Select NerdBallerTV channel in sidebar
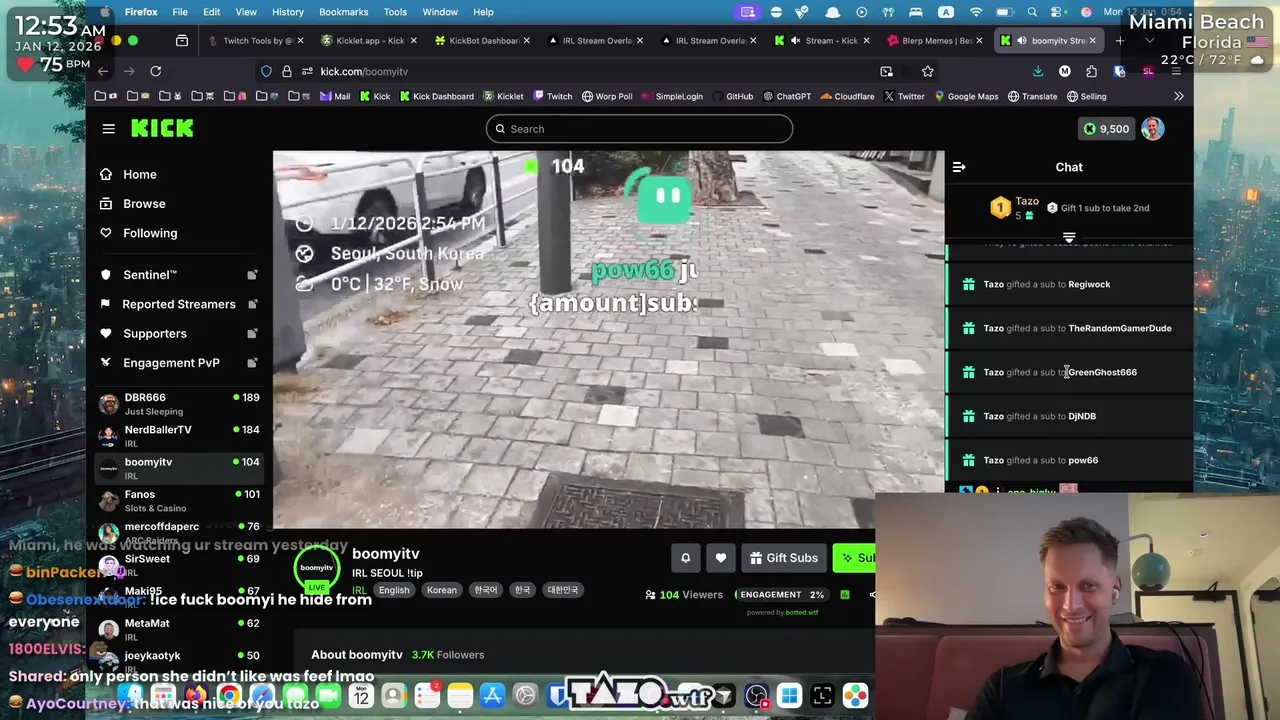Image resolution: width=1280 pixels, height=720 pixels. tap(179, 435)
